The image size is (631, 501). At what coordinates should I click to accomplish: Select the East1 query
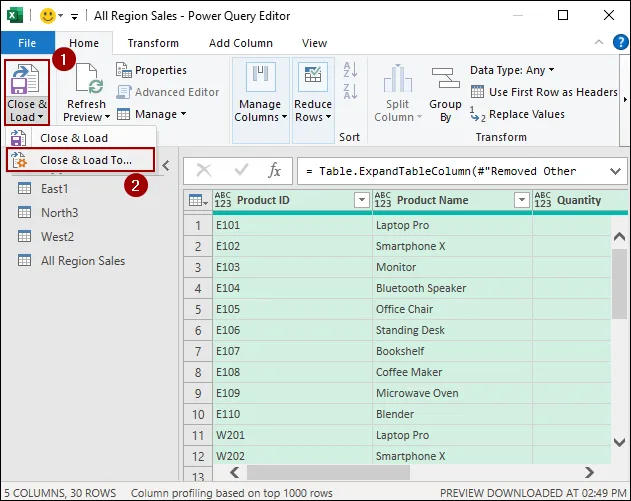[x=55, y=189]
